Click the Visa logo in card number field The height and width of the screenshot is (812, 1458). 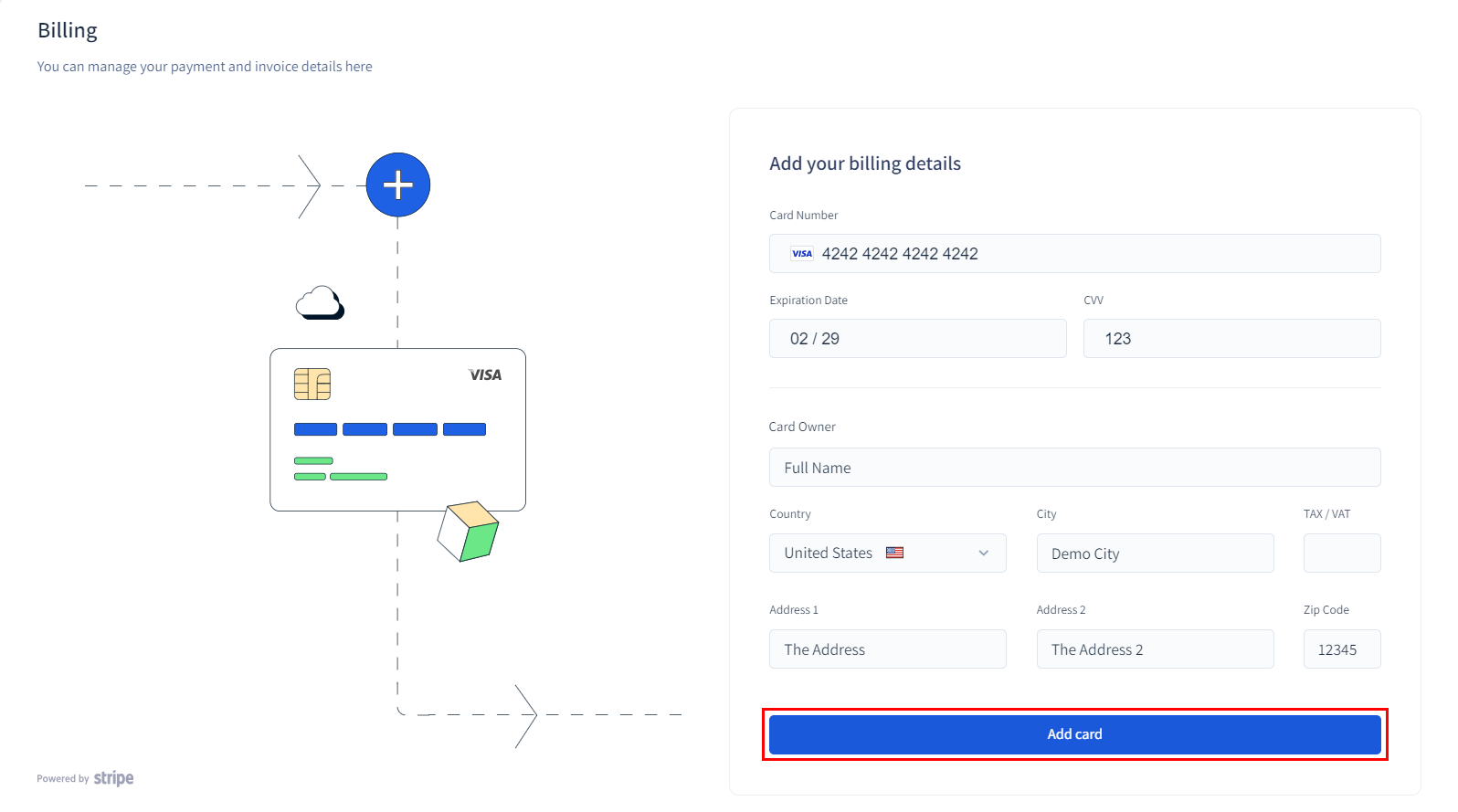802,254
